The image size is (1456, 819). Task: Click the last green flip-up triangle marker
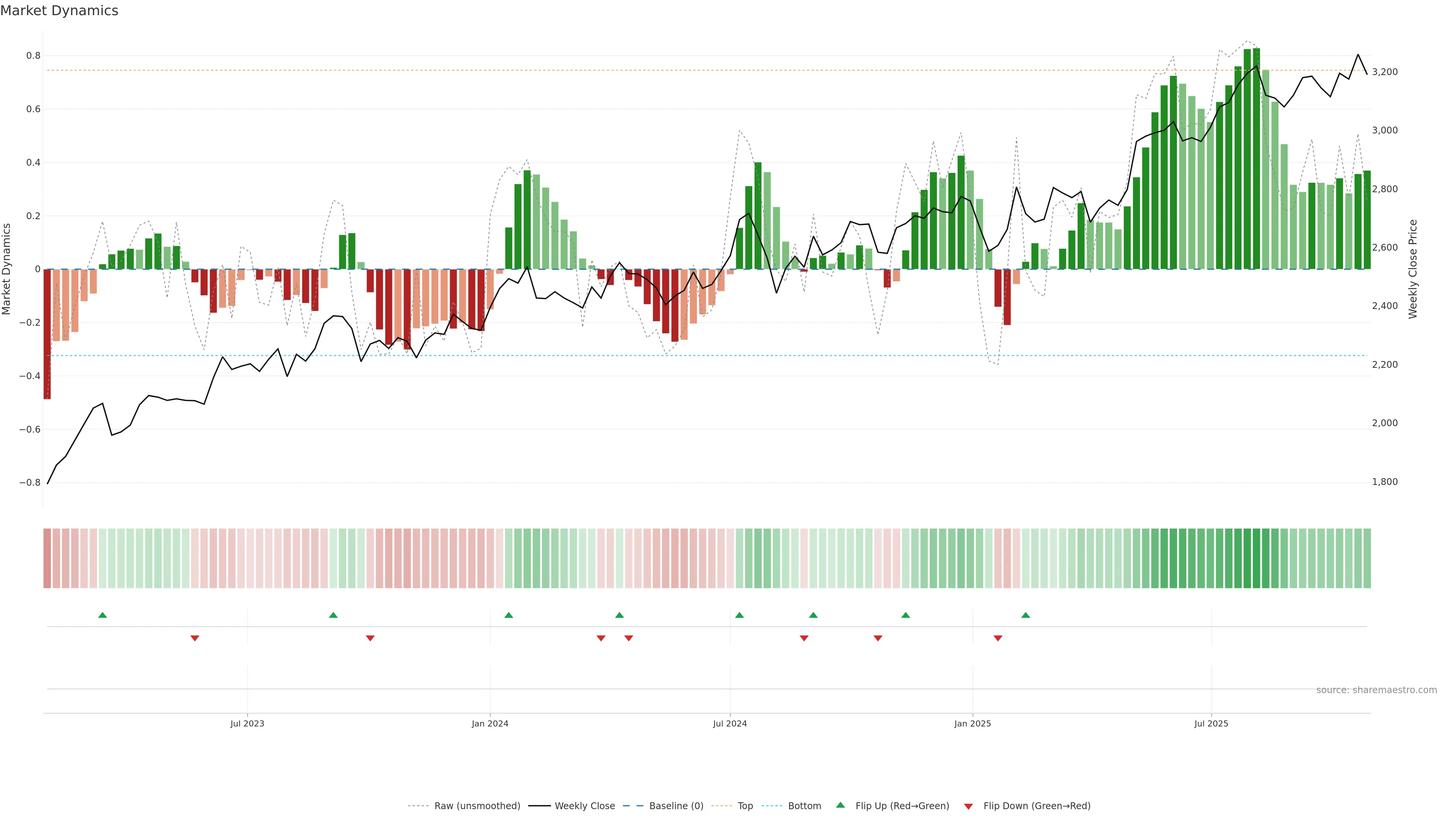coord(1025,615)
